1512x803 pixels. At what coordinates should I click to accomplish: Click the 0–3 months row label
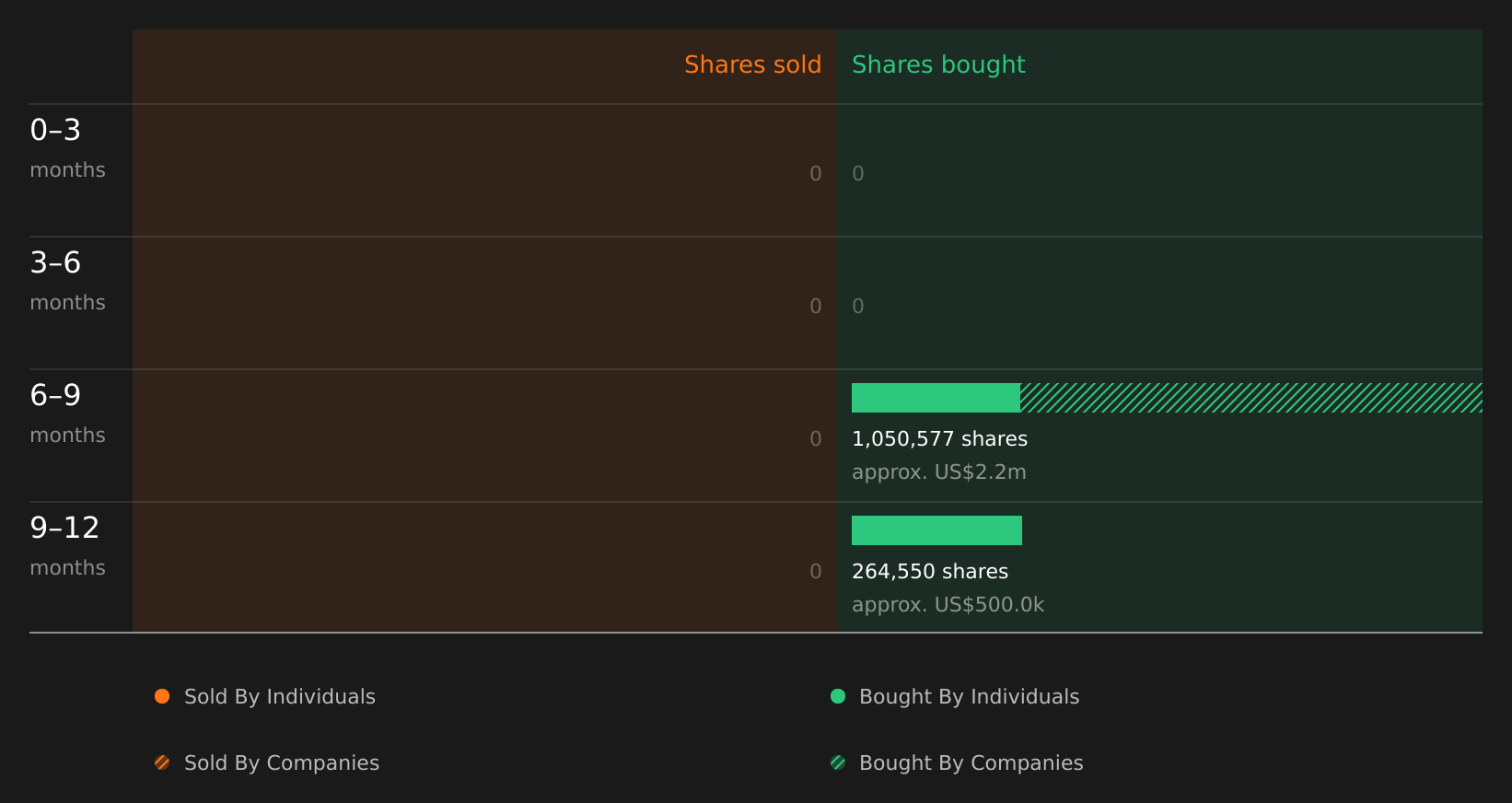67,149
